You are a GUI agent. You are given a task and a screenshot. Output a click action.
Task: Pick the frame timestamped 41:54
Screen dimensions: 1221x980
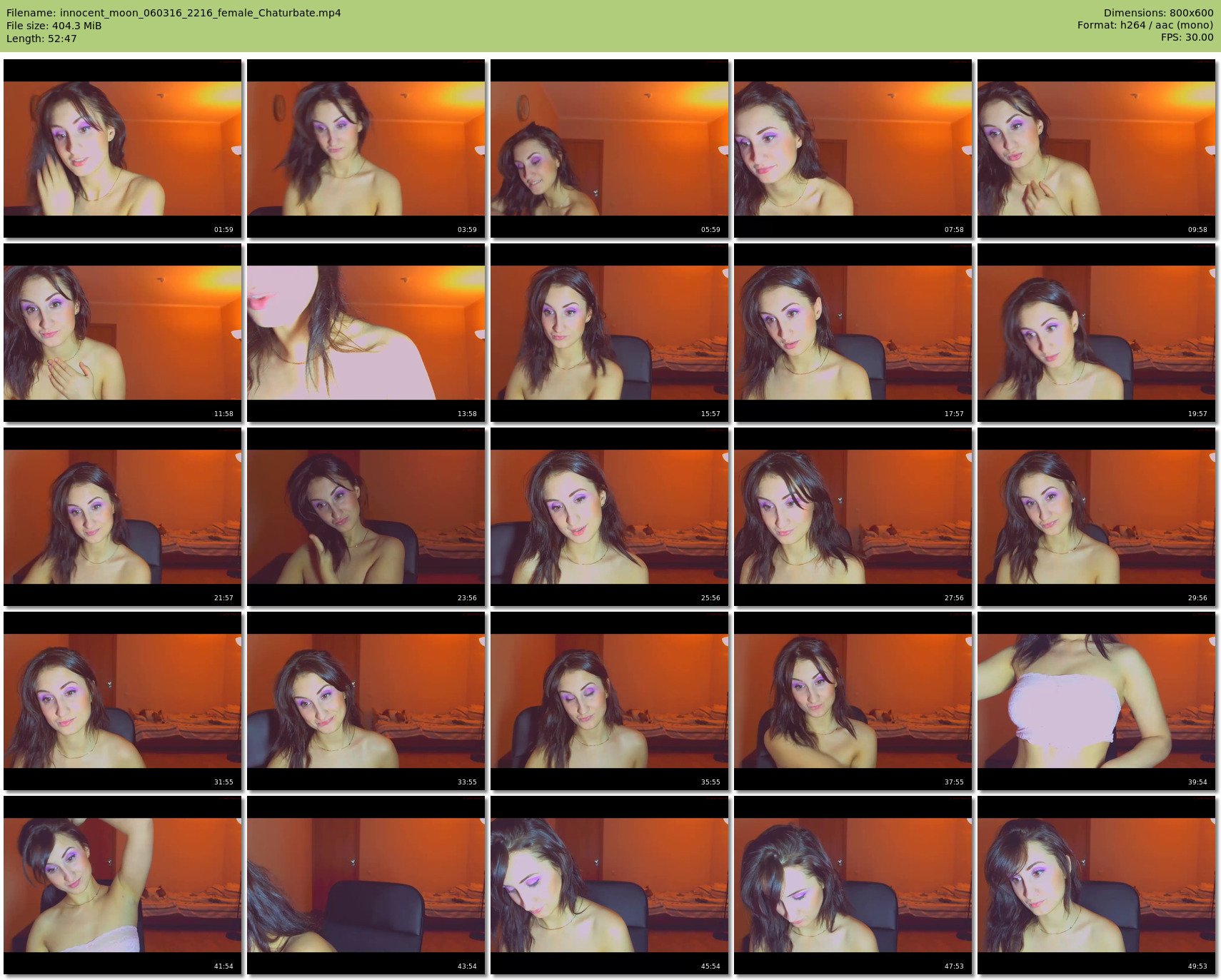coord(123,885)
